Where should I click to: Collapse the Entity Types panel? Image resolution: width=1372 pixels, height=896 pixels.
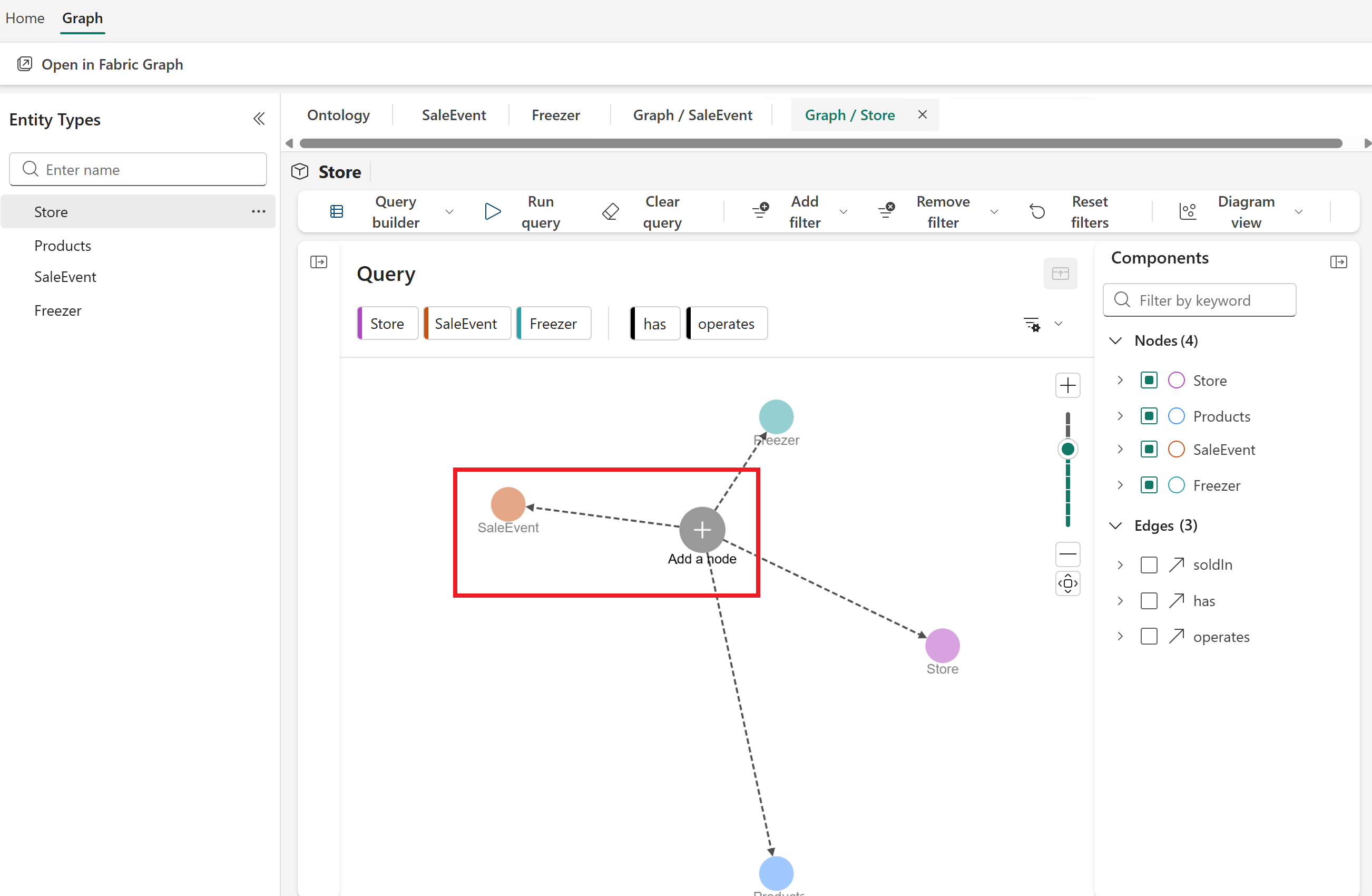(x=259, y=119)
